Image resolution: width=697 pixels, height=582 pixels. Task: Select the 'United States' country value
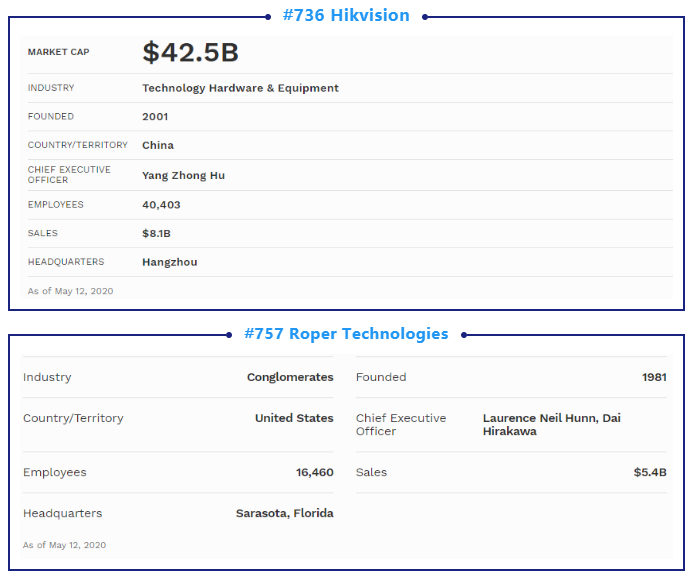294,418
